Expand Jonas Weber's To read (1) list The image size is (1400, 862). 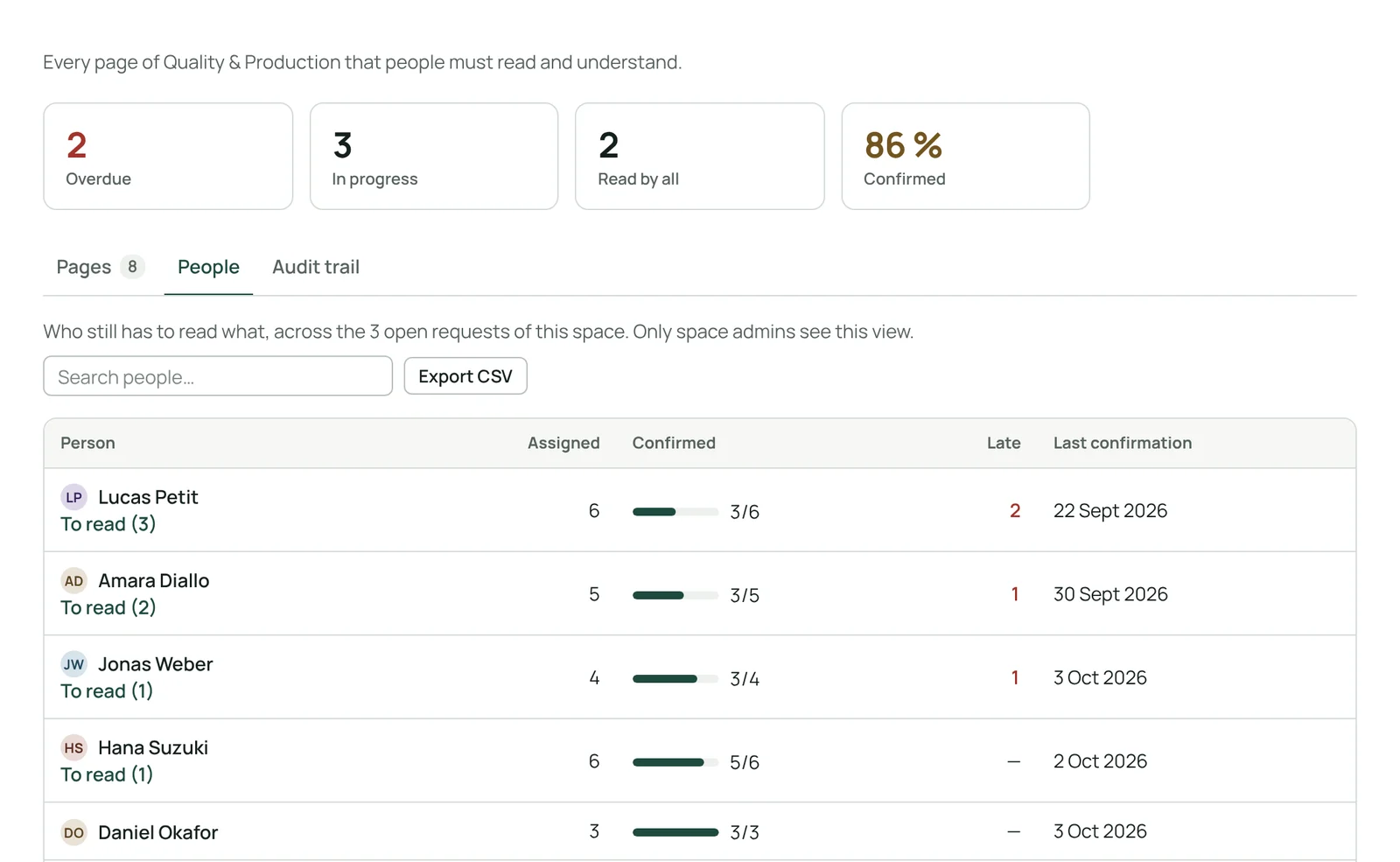click(107, 691)
